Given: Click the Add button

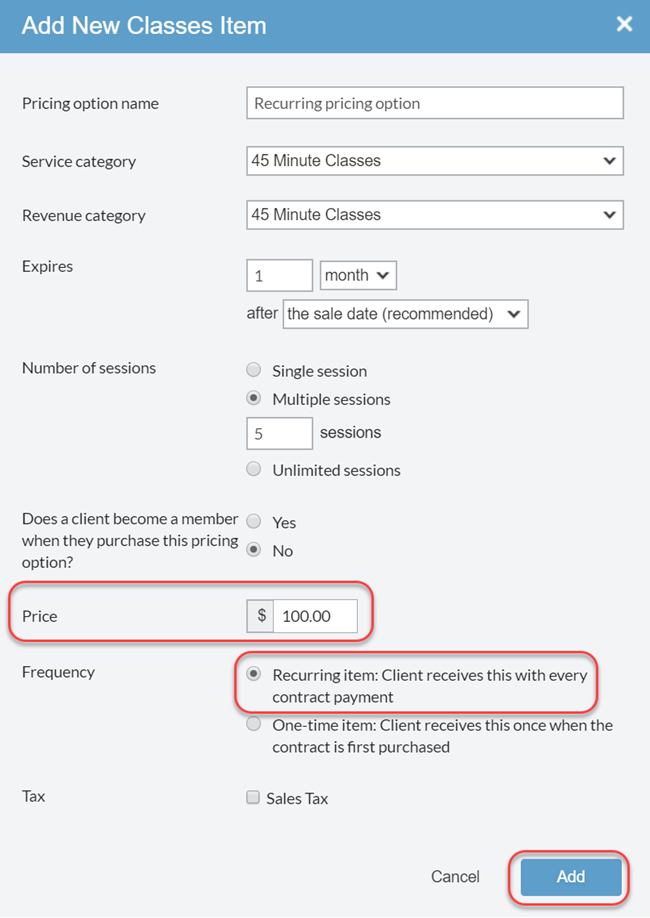Looking at the screenshot, I should click(569, 876).
